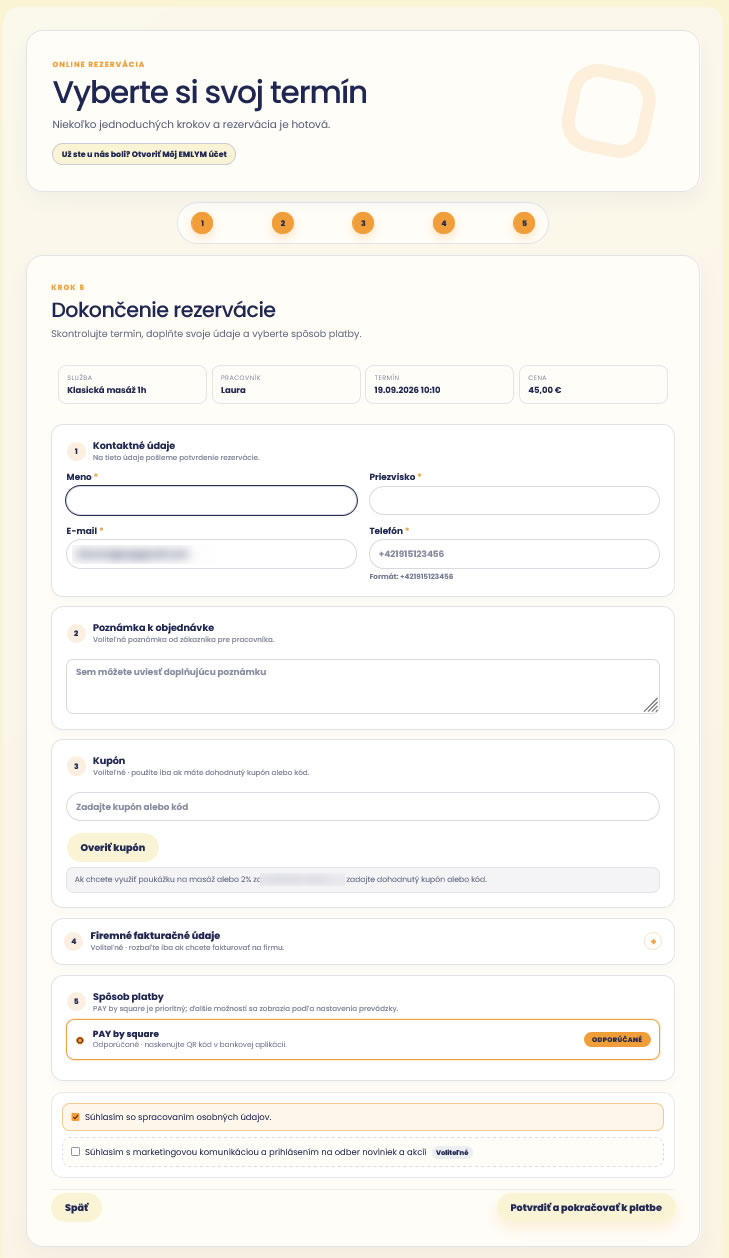Click the Poznámka k objednávke number icon

tap(75, 633)
